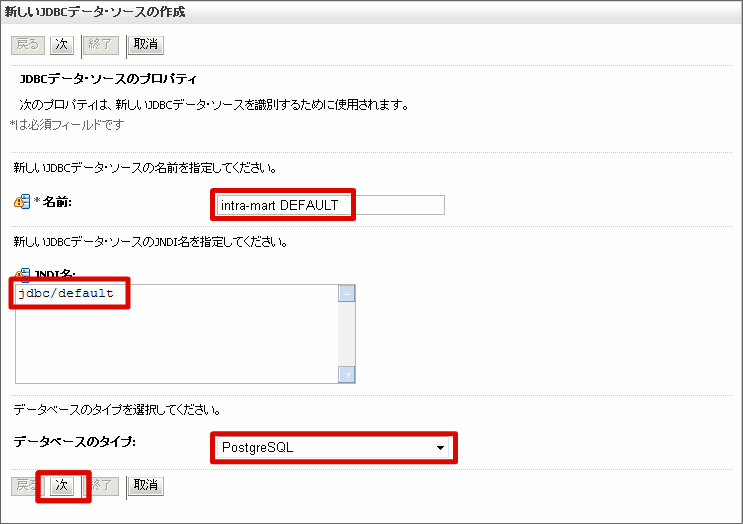Screen dimensions: 743x524
Task: Click the top 取消 (Cancel) button
Action: [x=146, y=45]
